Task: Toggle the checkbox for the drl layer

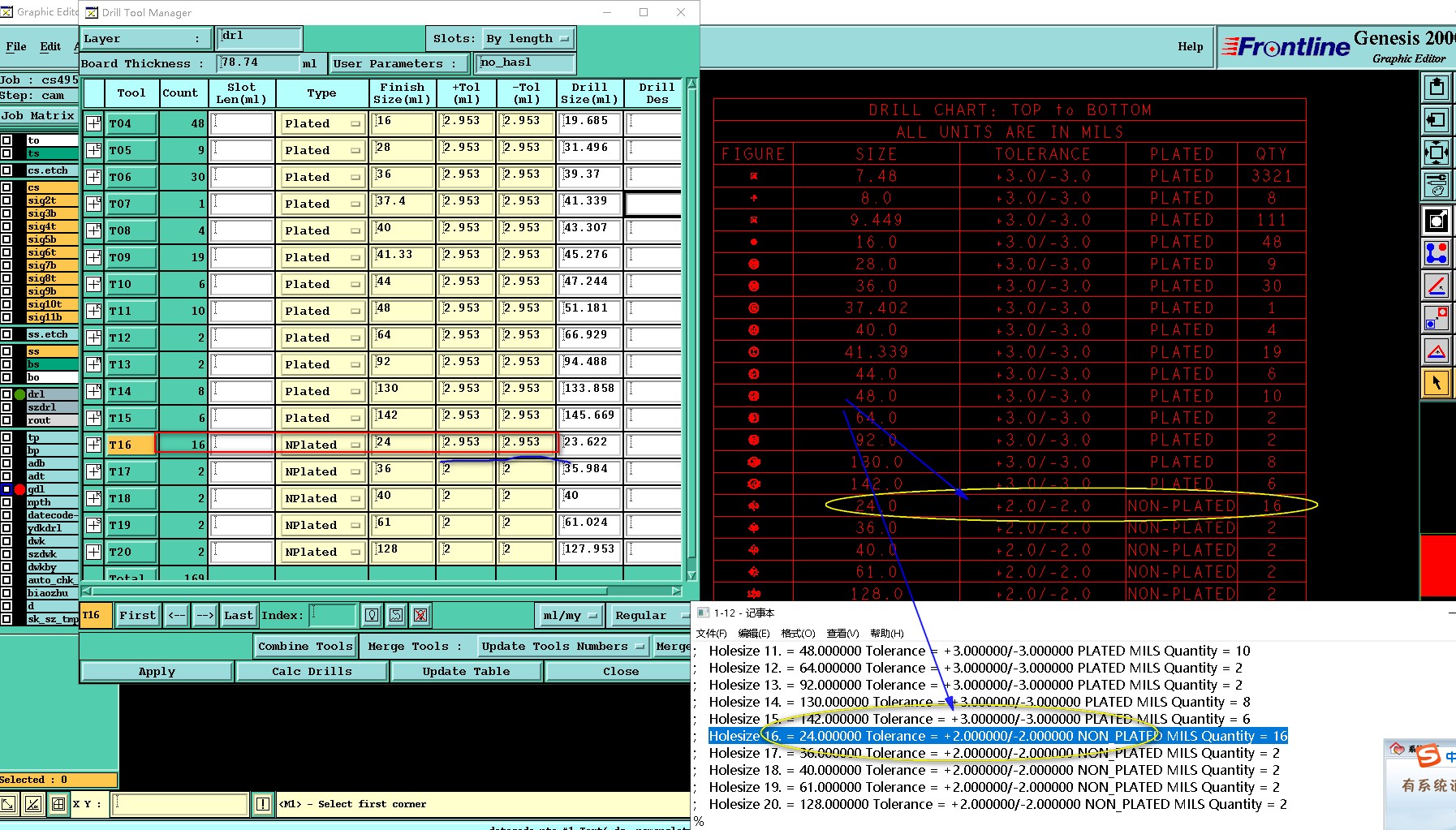Action: click(x=6, y=394)
